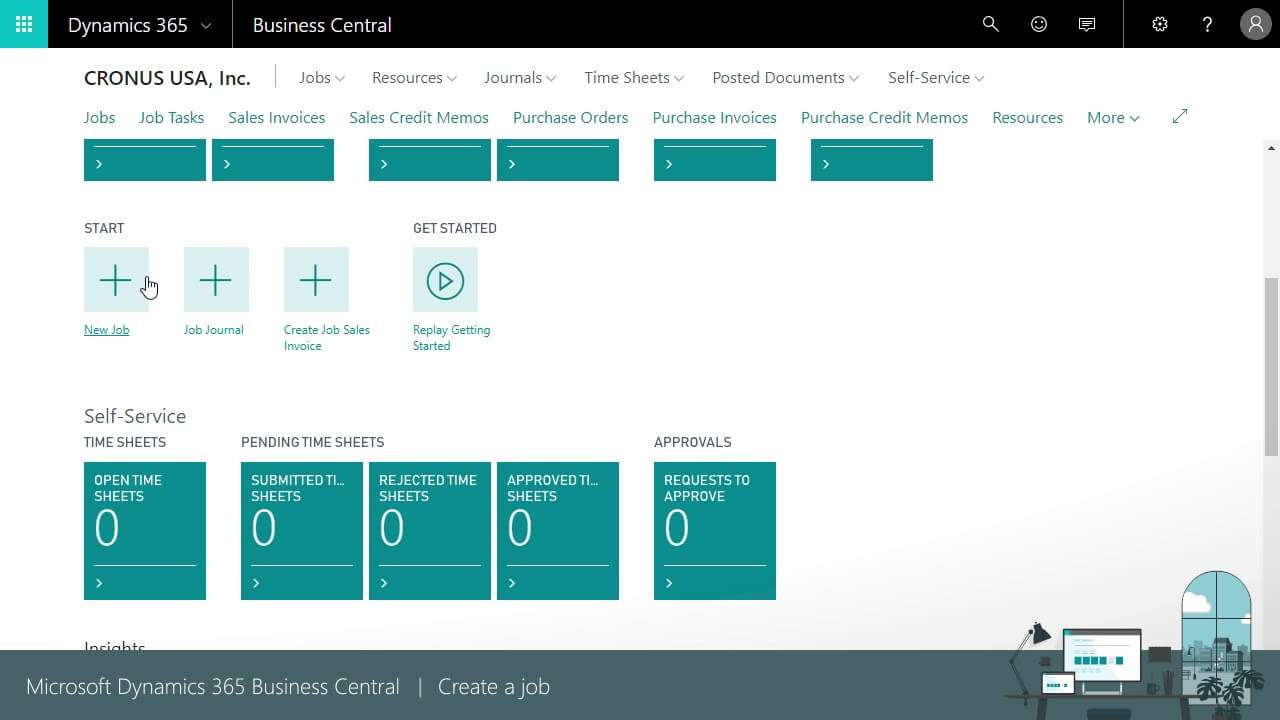
Task: Open the account profile icon
Action: (x=1254, y=23)
